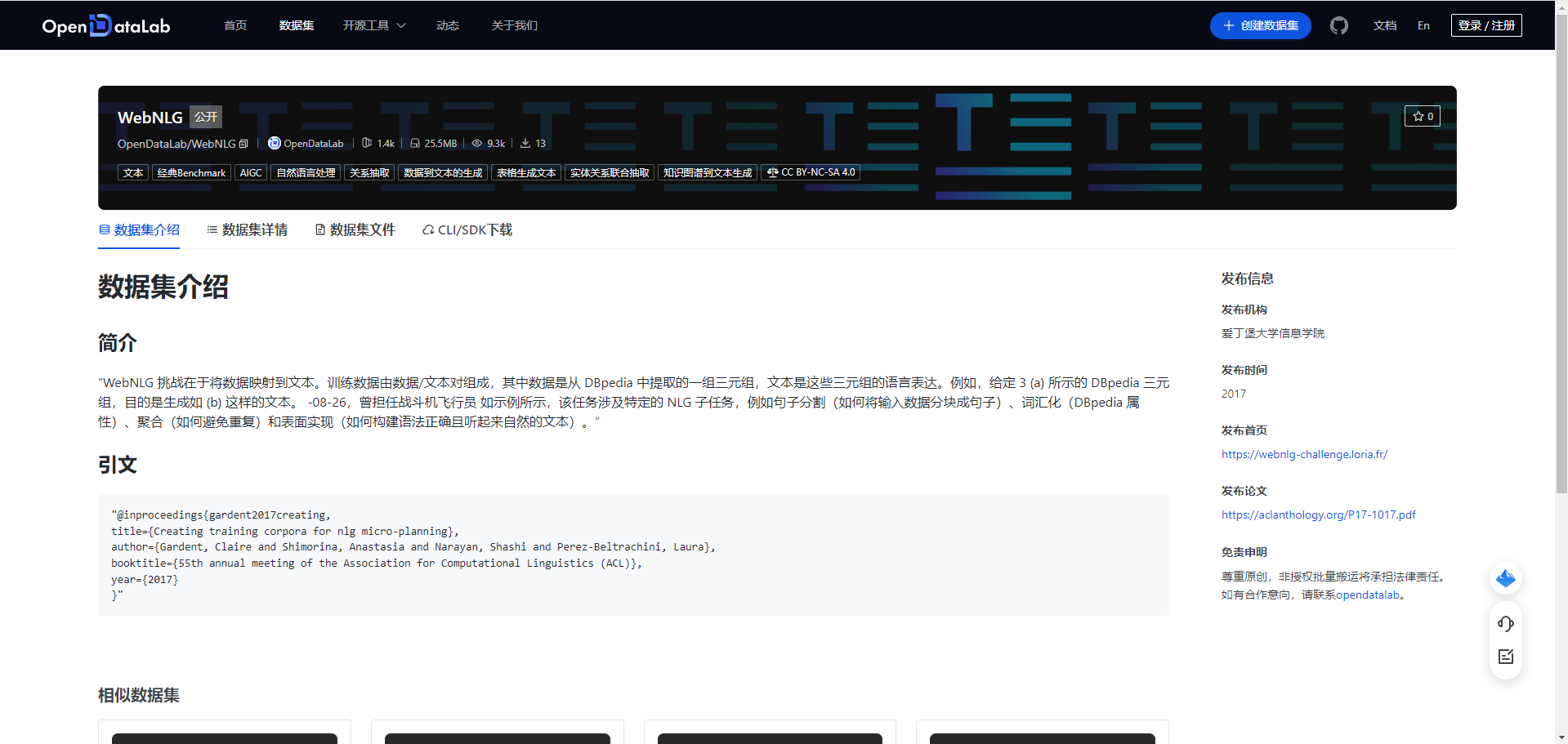Select the 数据集介绍 tab
This screenshot has height=744, width=1568.
139,230
